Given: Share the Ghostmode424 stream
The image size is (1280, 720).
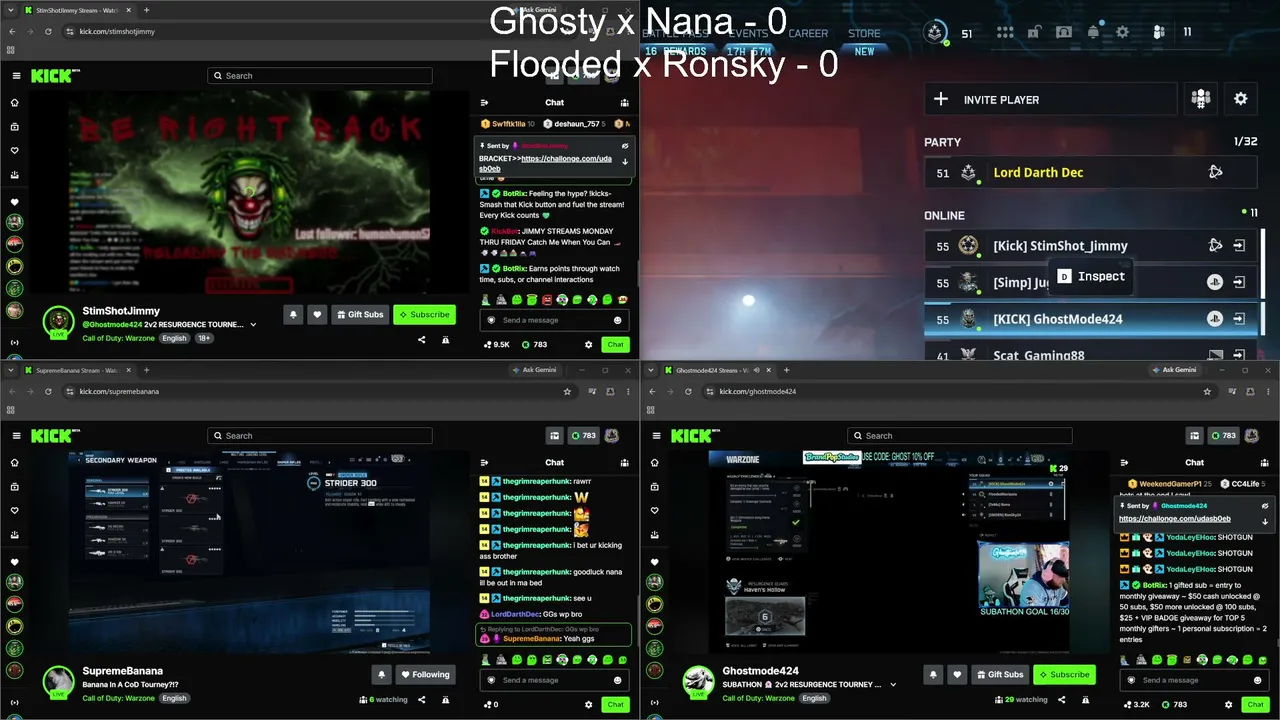Looking at the screenshot, I should click(x=1061, y=700).
